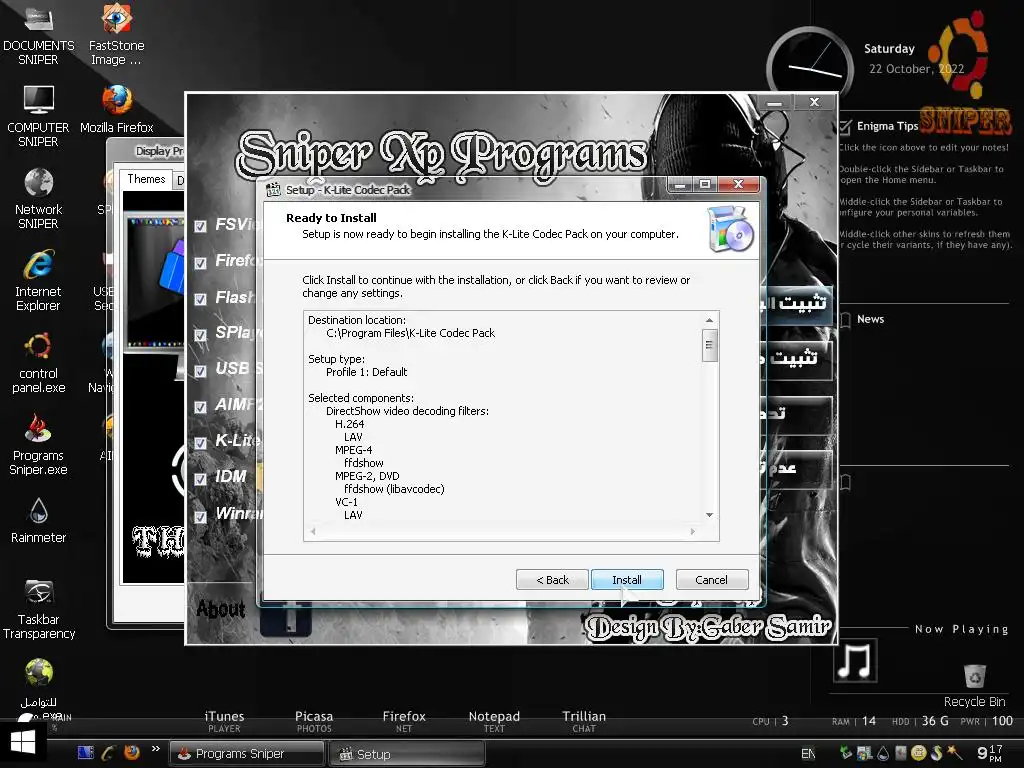1024x768 pixels.
Task: Click the Install button in Setup
Action: coord(627,579)
